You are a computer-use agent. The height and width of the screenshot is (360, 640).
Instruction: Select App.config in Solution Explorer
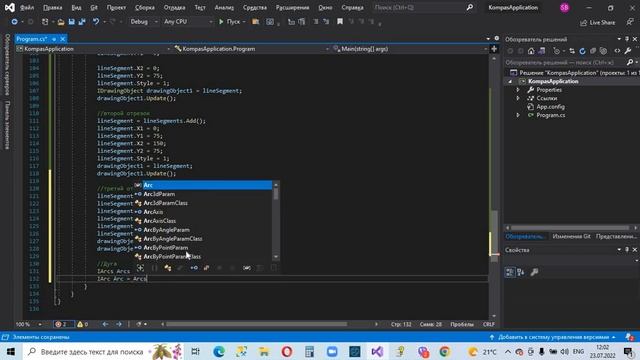click(x=550, y=107)
